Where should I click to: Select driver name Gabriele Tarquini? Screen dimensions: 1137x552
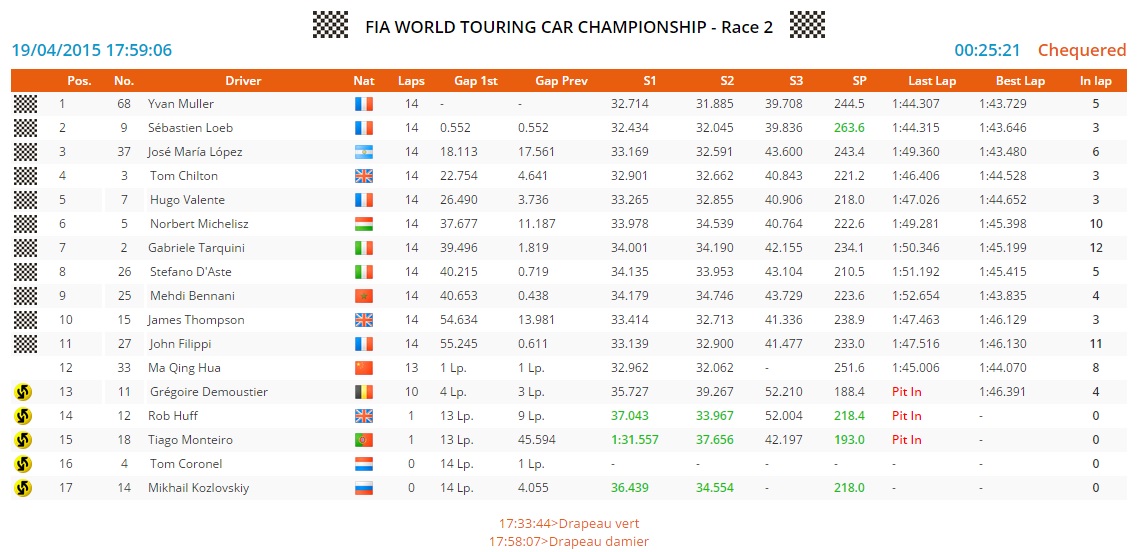point(196,248)
